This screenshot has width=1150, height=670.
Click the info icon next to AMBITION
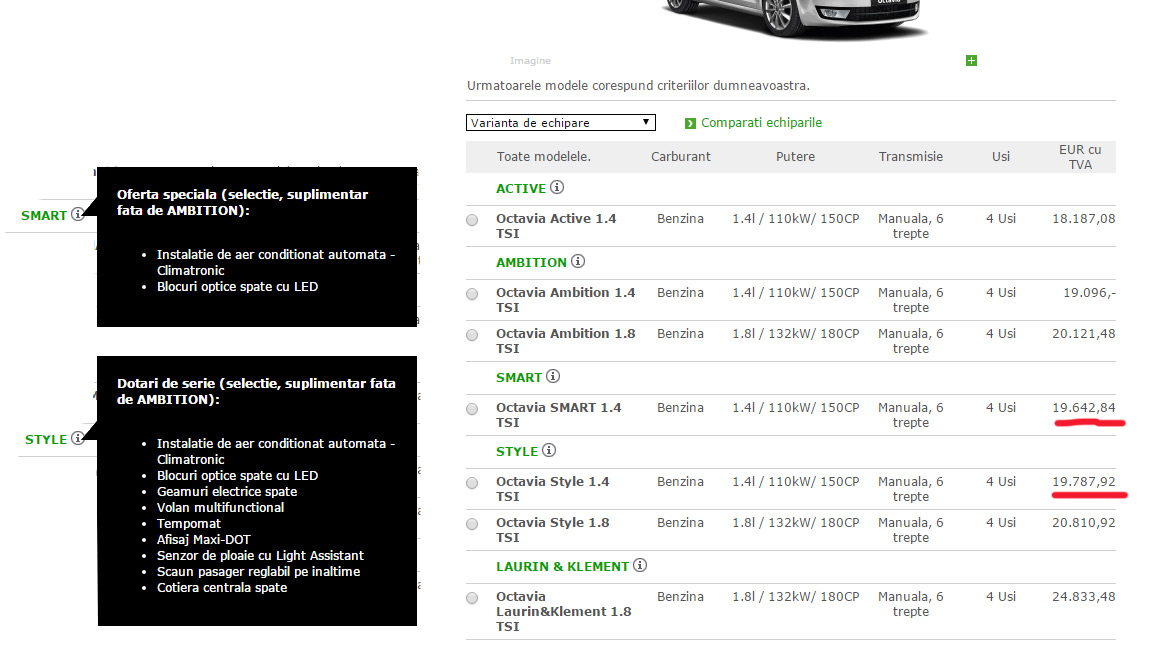pos(578,262)
